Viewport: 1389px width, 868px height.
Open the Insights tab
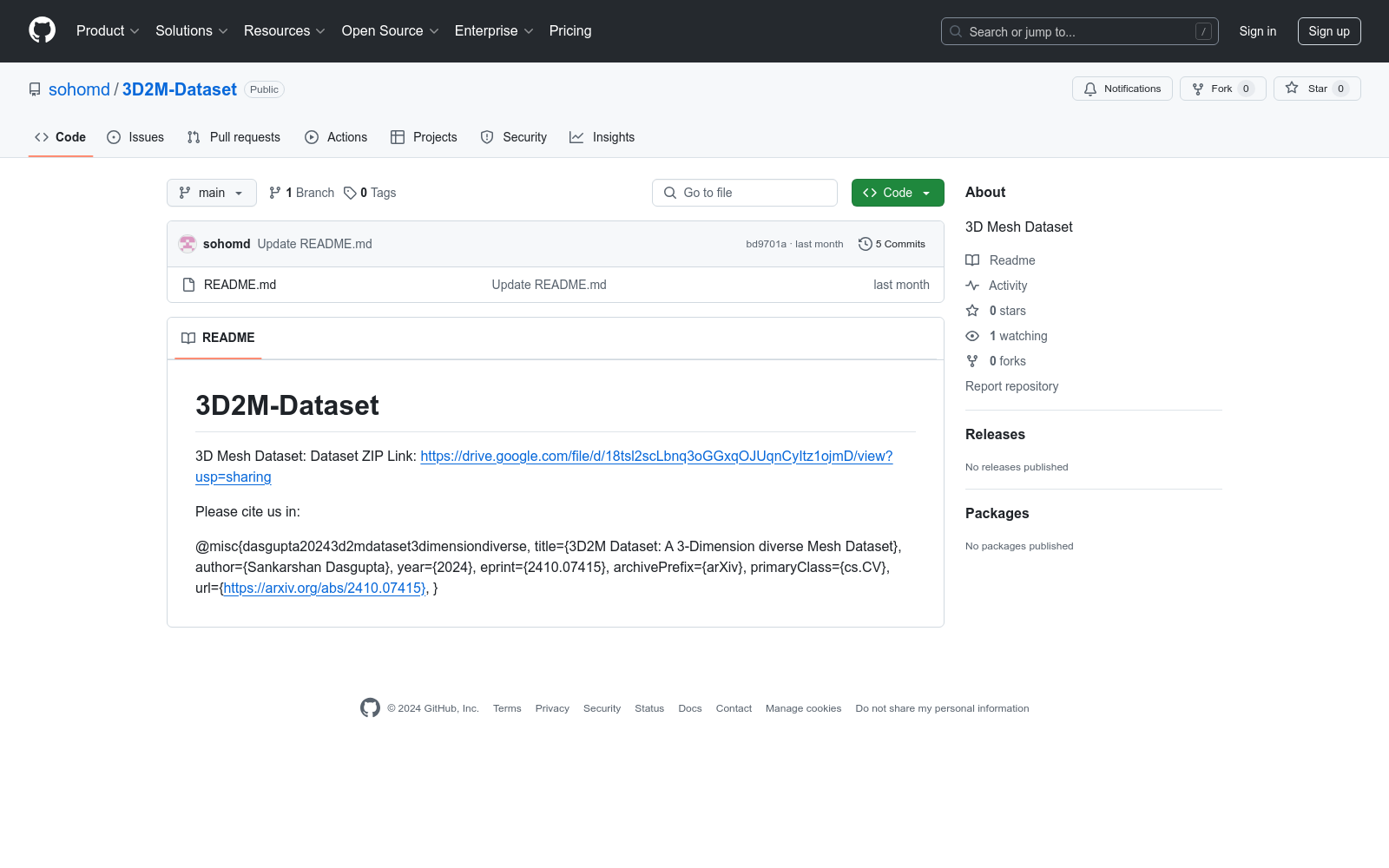pos(602,137)
